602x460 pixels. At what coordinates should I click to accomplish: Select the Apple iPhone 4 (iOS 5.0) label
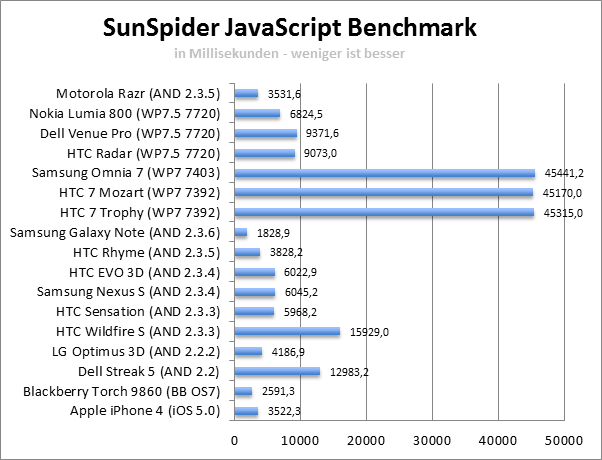click(x=145, y=411)
